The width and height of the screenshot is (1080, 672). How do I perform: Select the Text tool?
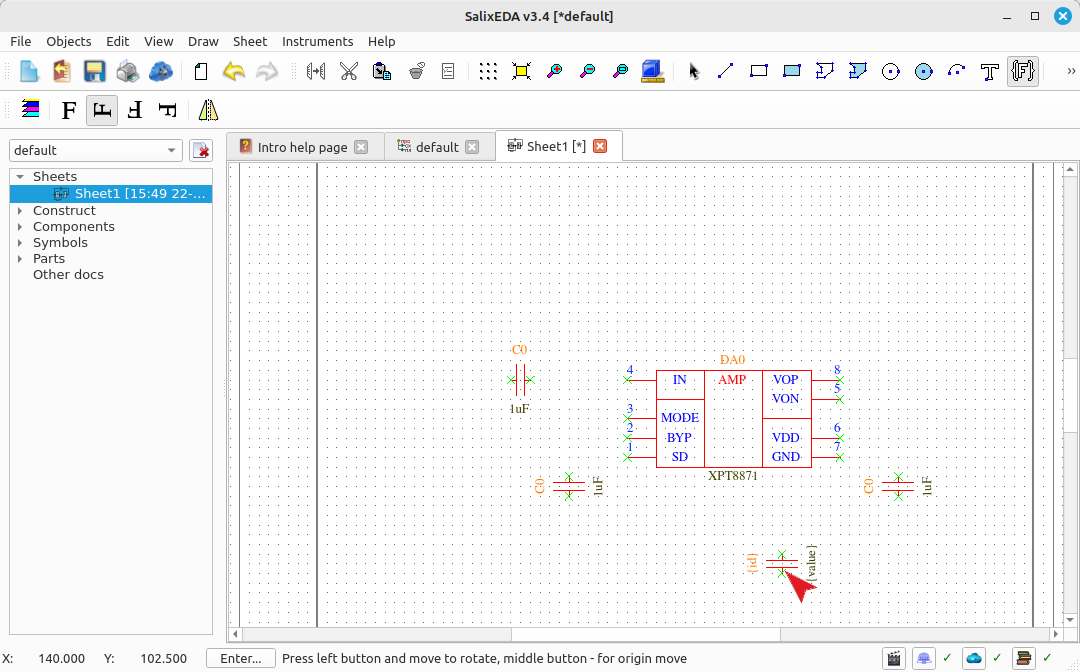click(990, 71)
